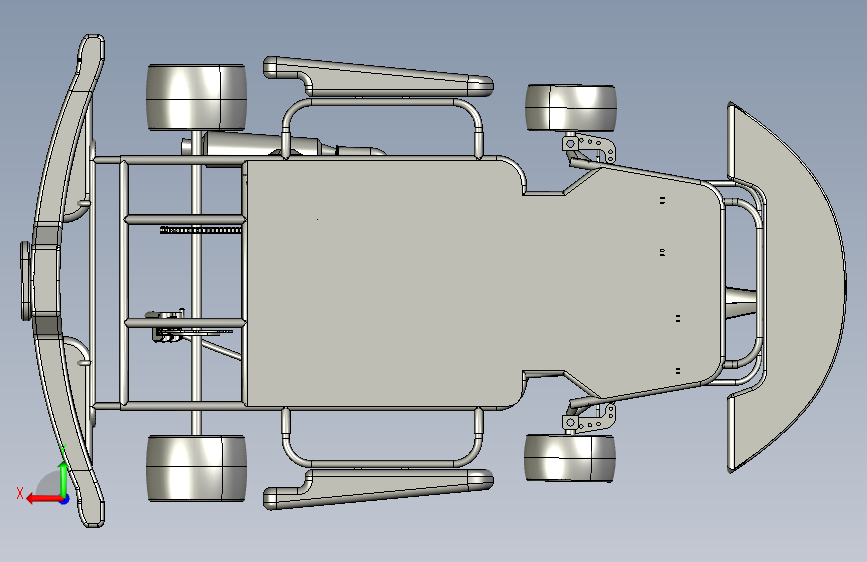Select the lower small front tire

pyautogui.click(x=570, y=457)
